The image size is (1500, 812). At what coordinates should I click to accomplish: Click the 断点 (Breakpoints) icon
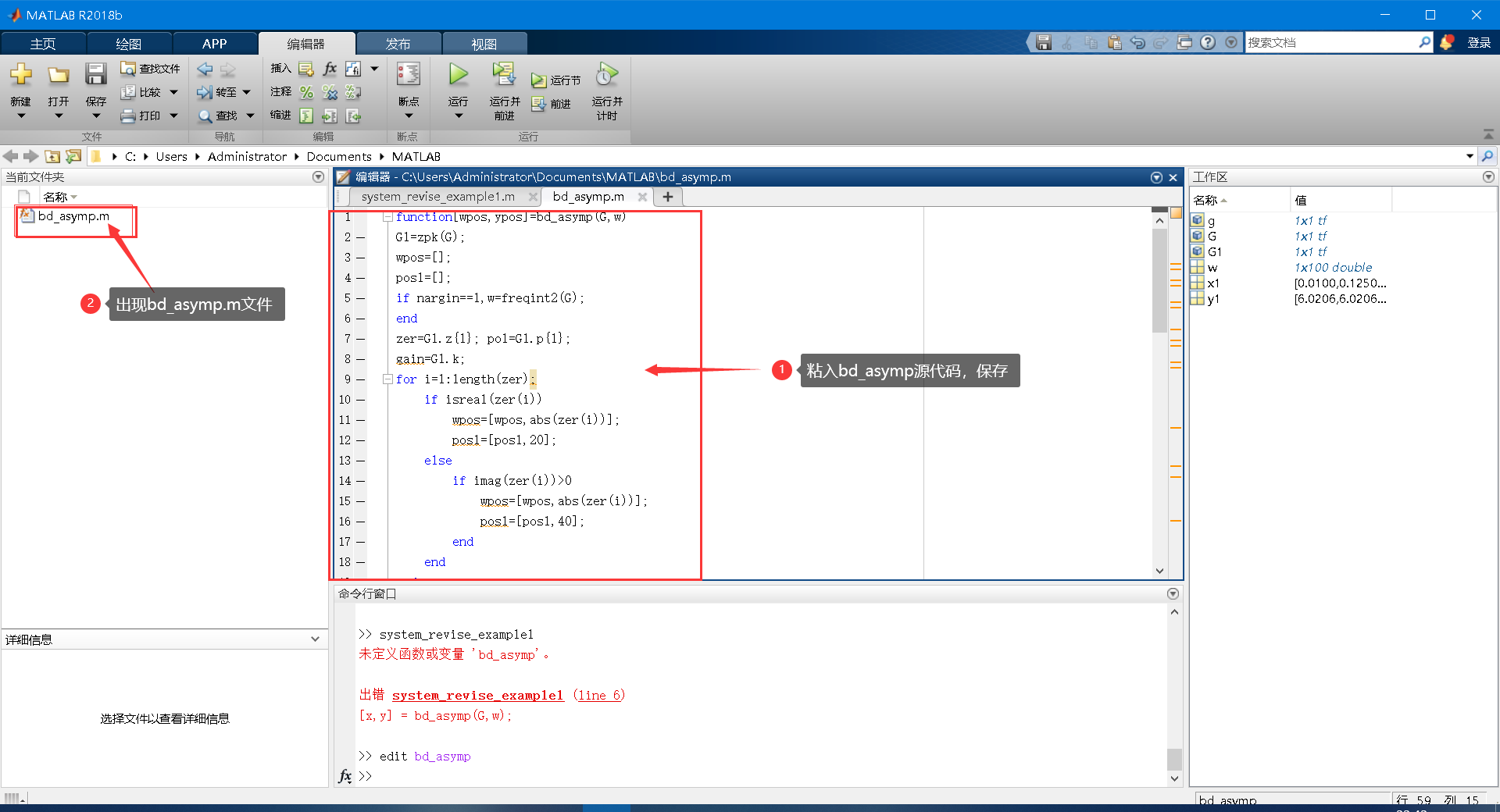coord(409,75)
